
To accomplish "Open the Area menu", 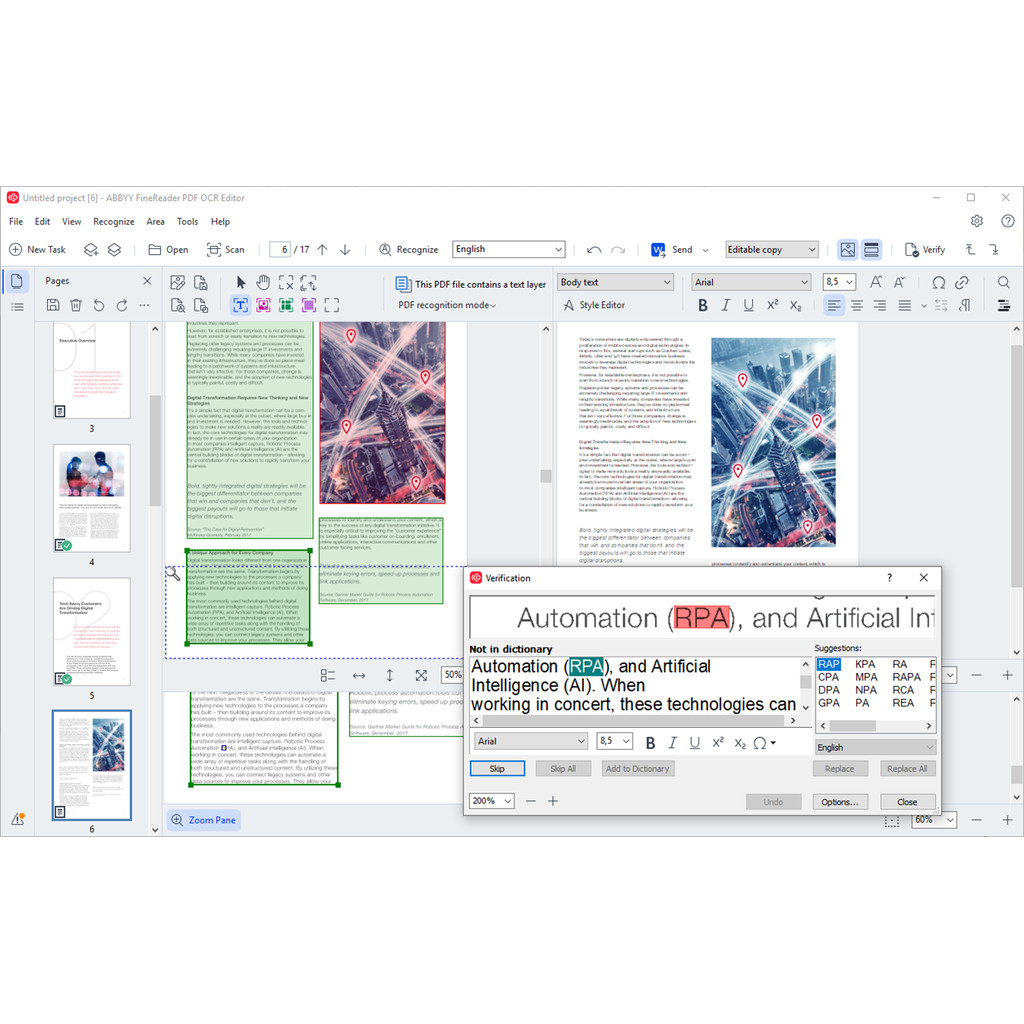I will click(155, 222).
